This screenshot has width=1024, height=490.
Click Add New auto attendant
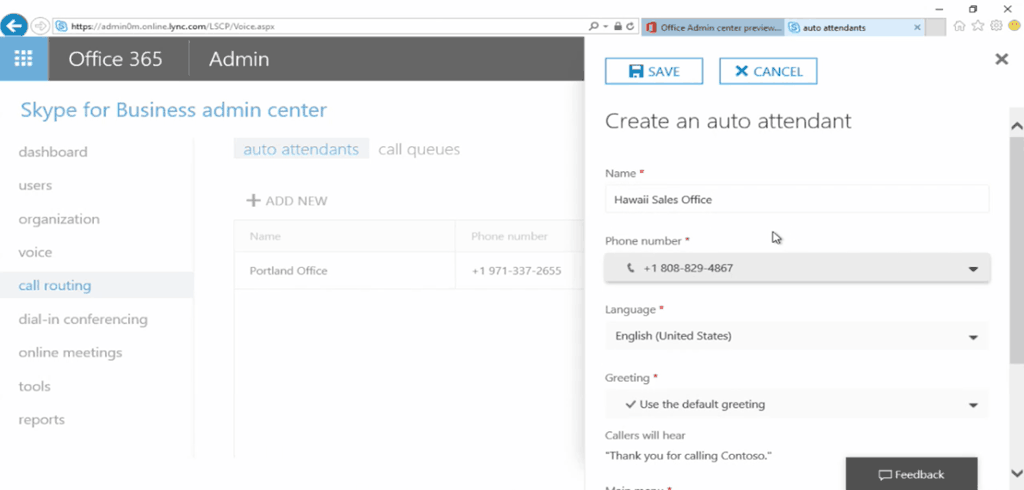pyautogui.click(x=287, y=201)
